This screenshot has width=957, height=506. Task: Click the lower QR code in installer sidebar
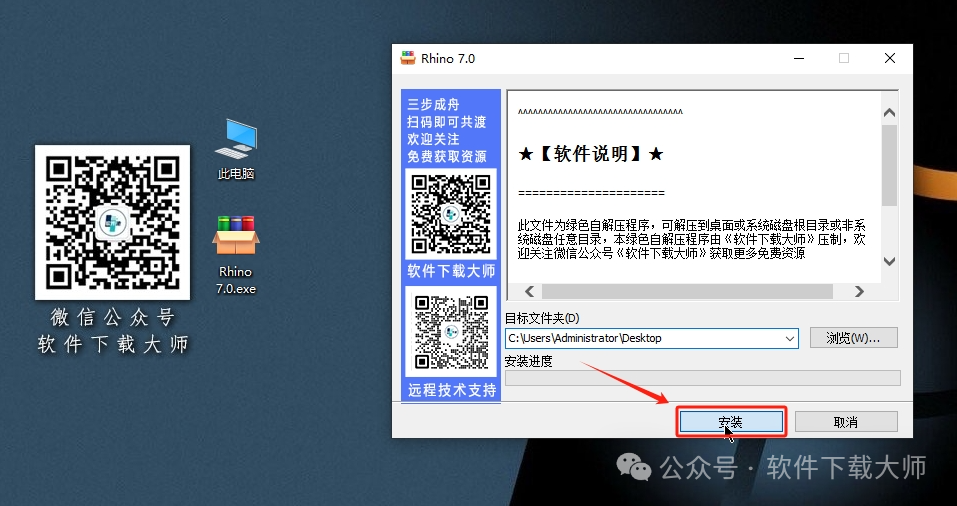click(451, 331)
